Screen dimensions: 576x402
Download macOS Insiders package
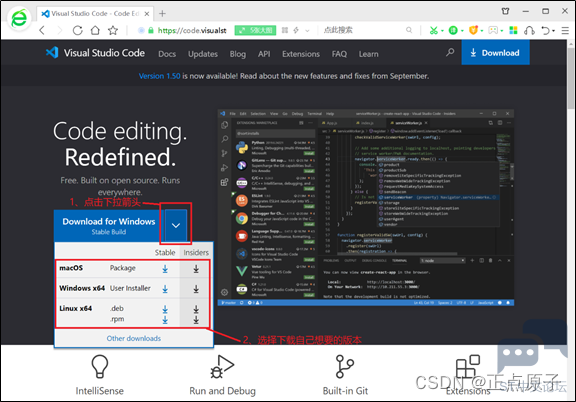196,269
